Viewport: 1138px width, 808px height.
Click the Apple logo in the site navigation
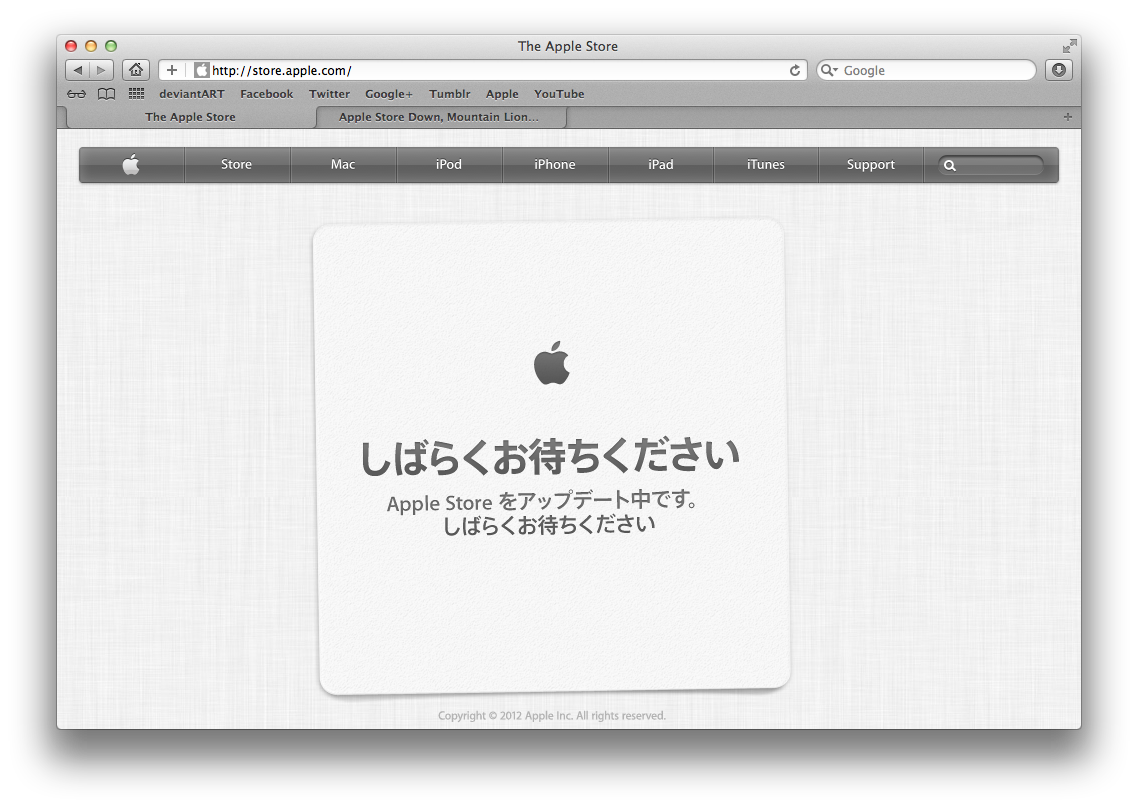[x=131, y=165]
